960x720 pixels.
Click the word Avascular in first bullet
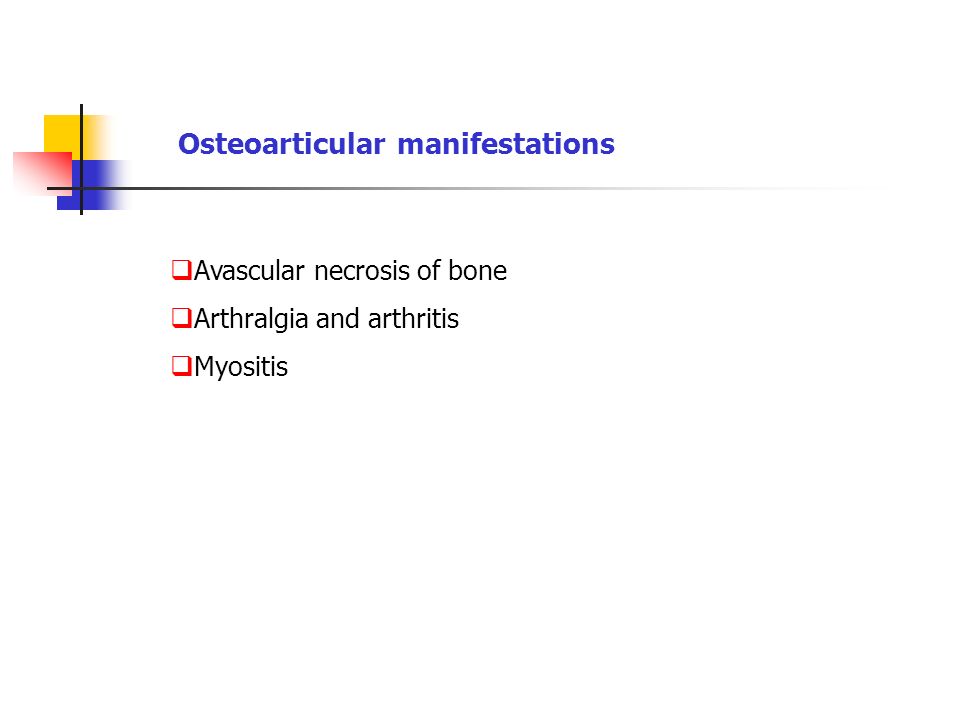pos(249,271)
